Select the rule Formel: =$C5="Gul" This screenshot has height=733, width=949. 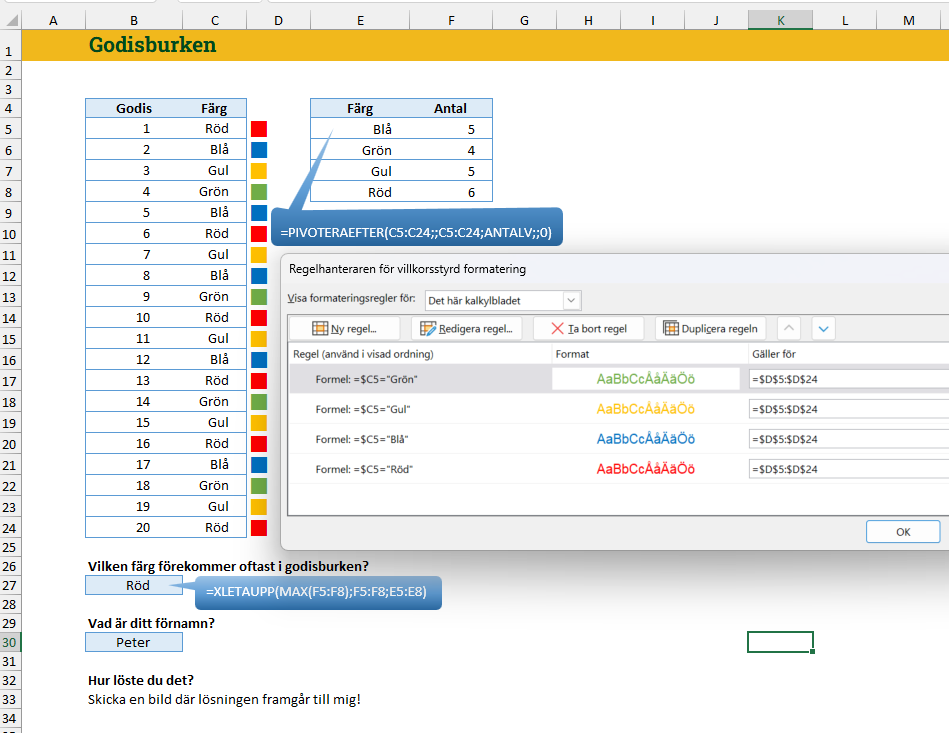(363, 409)
